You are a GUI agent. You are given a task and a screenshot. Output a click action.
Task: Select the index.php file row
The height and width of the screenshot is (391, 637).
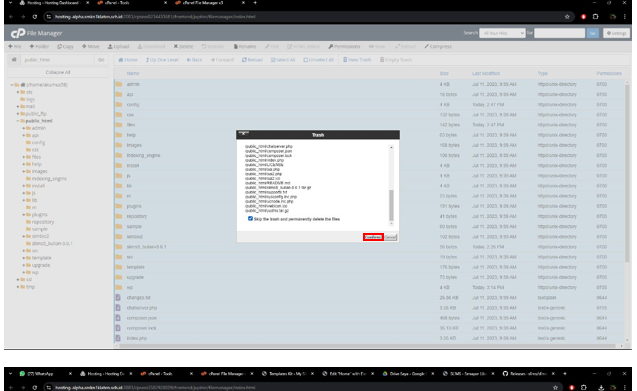pos(369,338)
